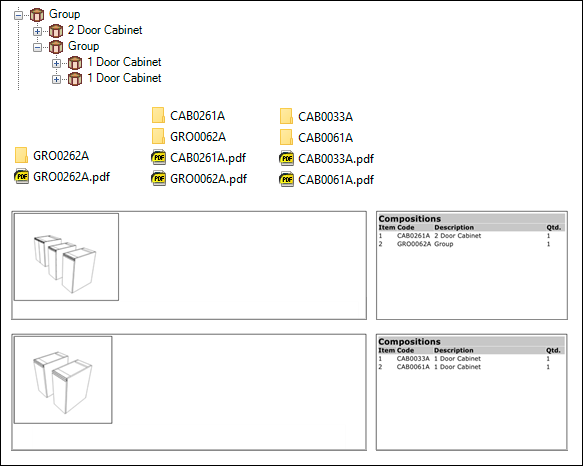Open the CAB0033A folder icon
Viewport: 583px width, 466px height.
point(286,116)
